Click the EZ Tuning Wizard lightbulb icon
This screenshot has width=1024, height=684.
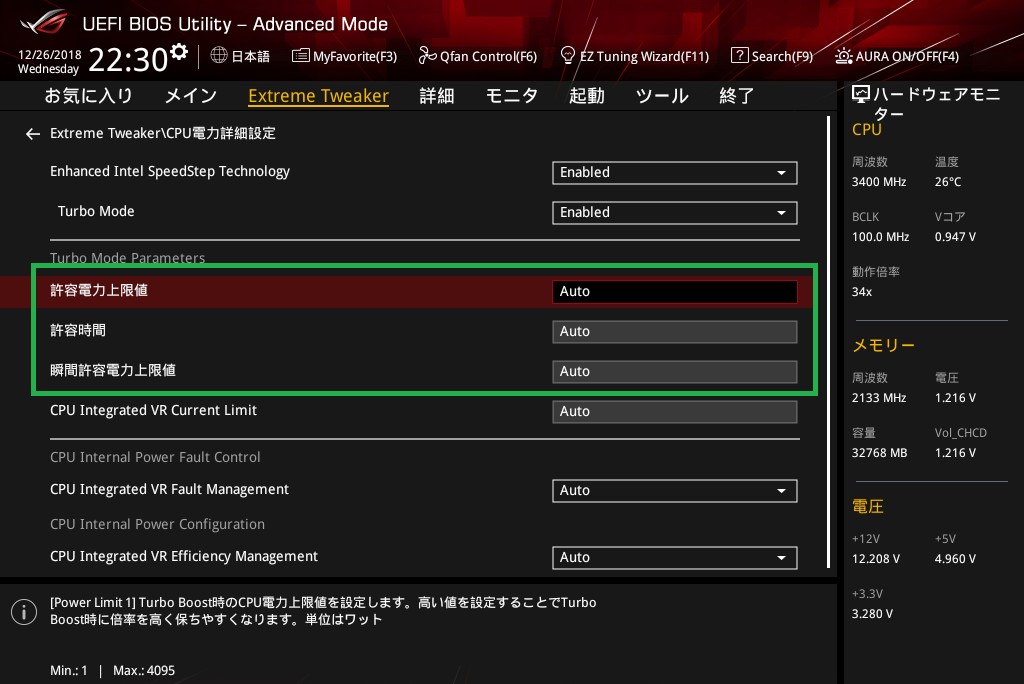point(568,56)
